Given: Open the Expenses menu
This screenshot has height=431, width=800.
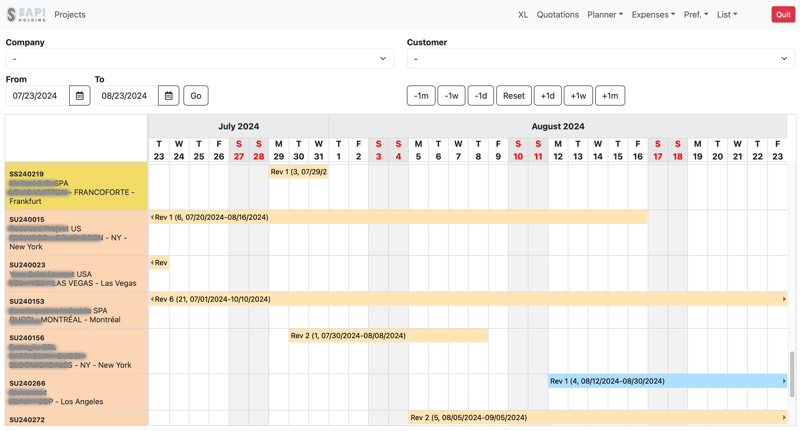Looking at the screenshot, I should [x=653, y=15].
